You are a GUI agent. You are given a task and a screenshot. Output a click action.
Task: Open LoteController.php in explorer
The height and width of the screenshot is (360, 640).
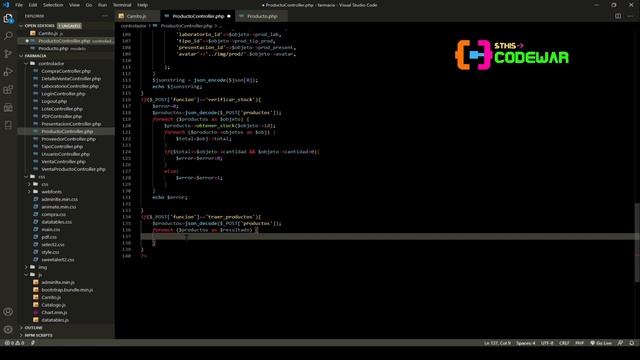(62, 109)
